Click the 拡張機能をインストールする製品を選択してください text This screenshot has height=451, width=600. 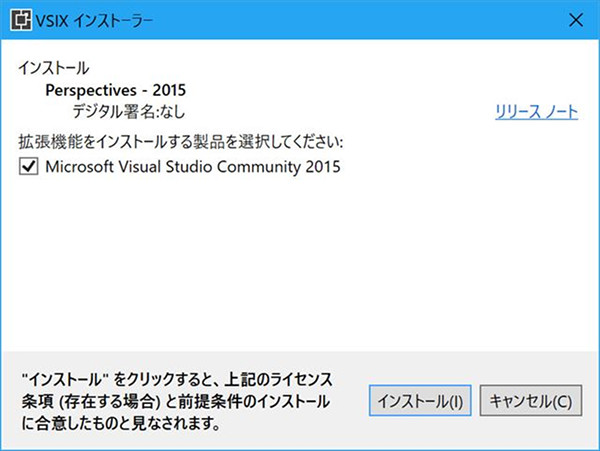[181, 142]
